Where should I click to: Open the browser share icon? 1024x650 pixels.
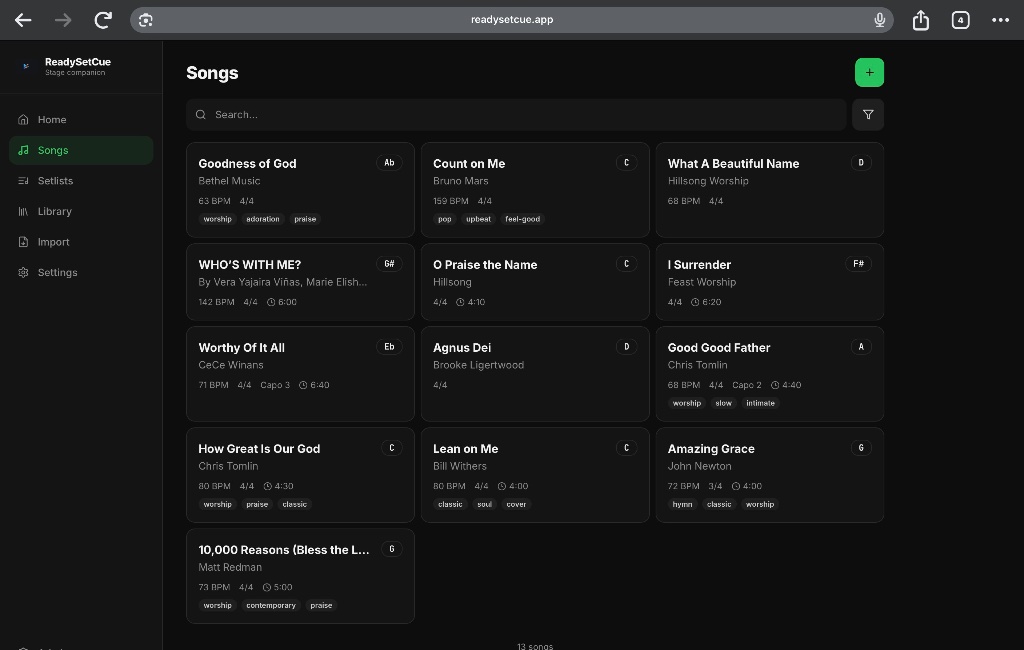920,20
